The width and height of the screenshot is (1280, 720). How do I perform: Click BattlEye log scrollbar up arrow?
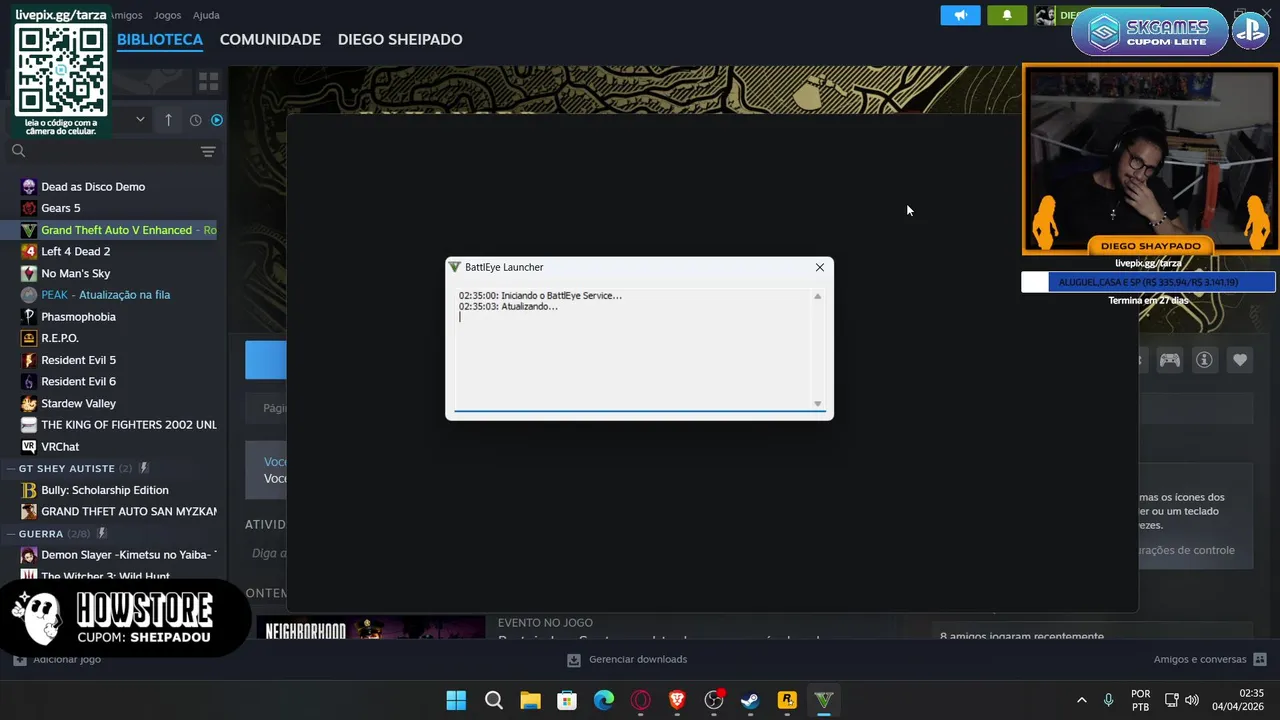coord(817,296)
